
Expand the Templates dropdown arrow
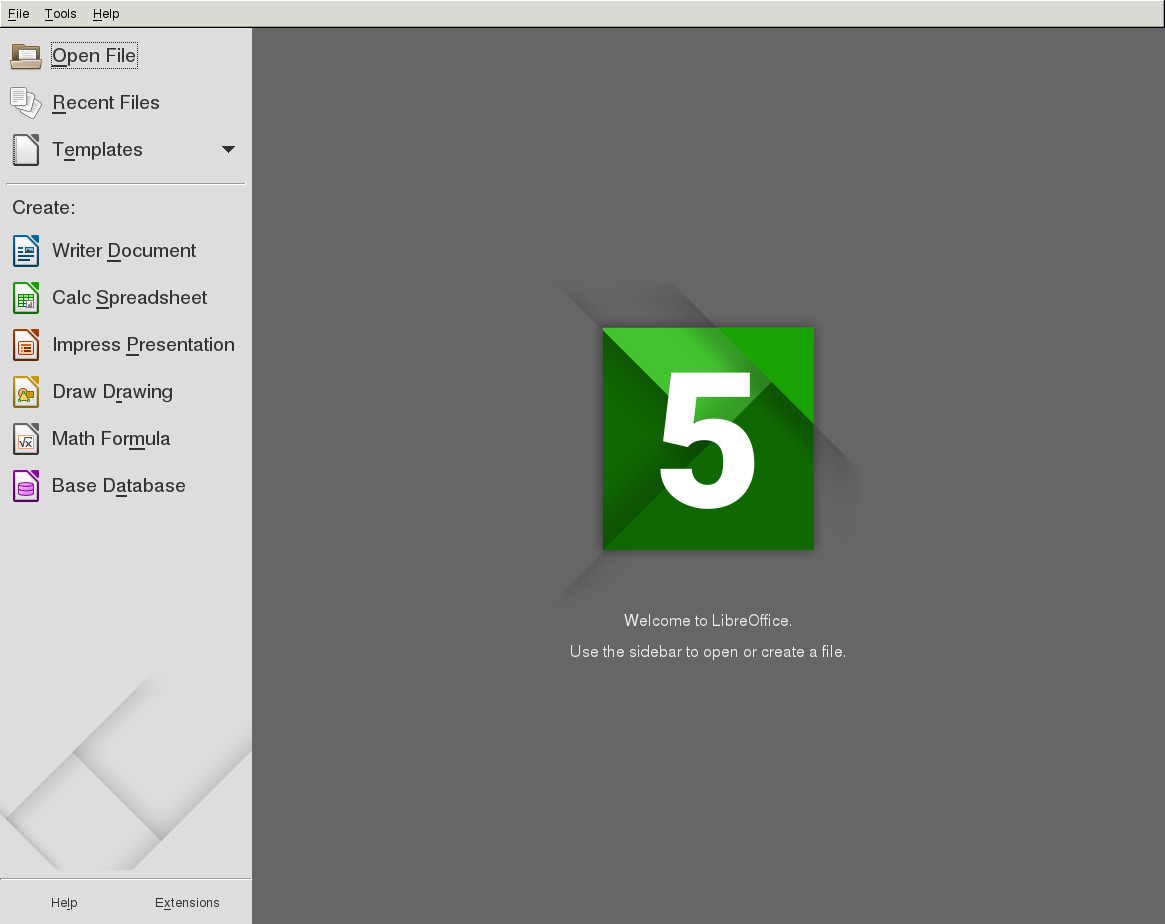(228, 149)
